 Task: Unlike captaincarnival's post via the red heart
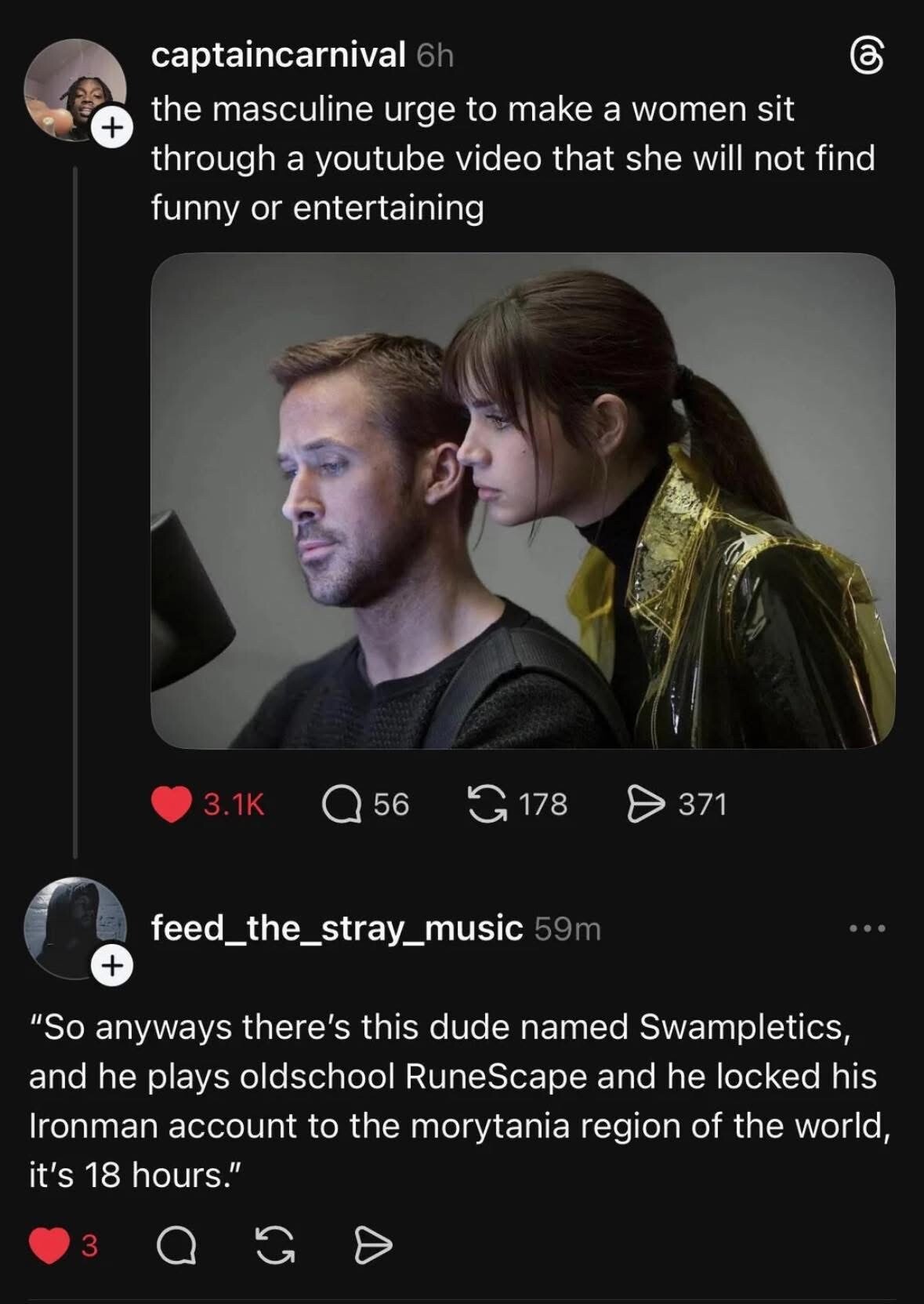coord(172,805)
